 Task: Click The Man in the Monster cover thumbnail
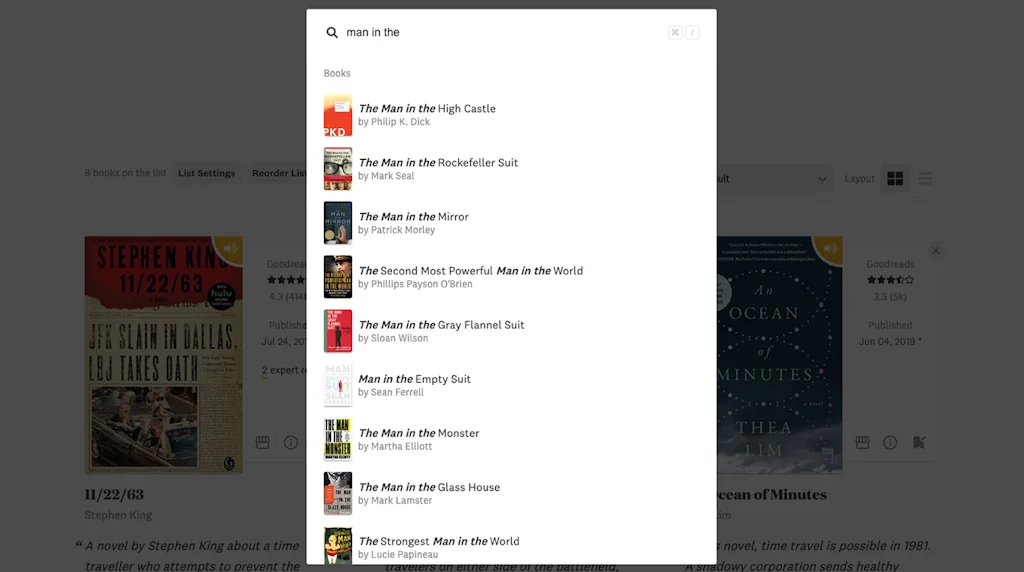pos(338,439)
